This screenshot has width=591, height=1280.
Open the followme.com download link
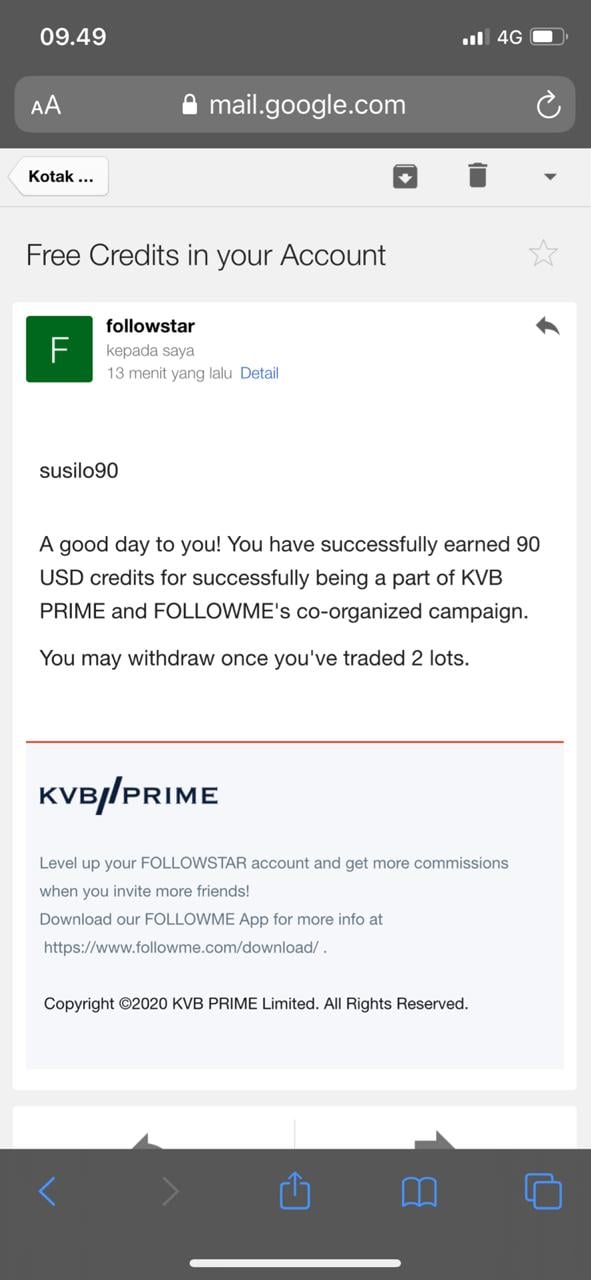coord(181,947)
